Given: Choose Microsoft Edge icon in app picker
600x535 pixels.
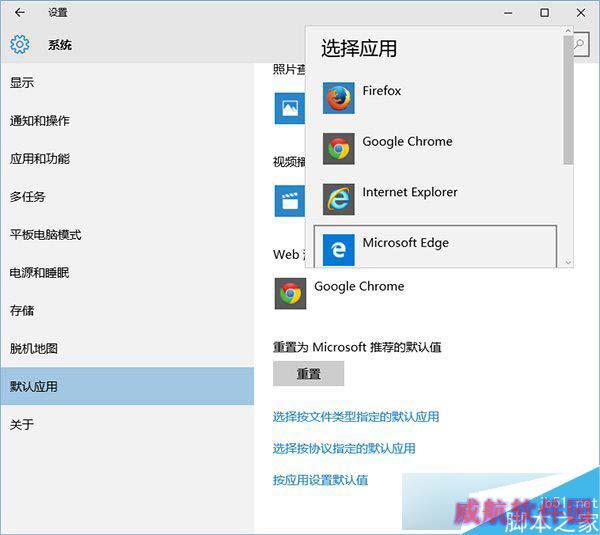Looking at the screenshot, I should (x=338, y=250).
